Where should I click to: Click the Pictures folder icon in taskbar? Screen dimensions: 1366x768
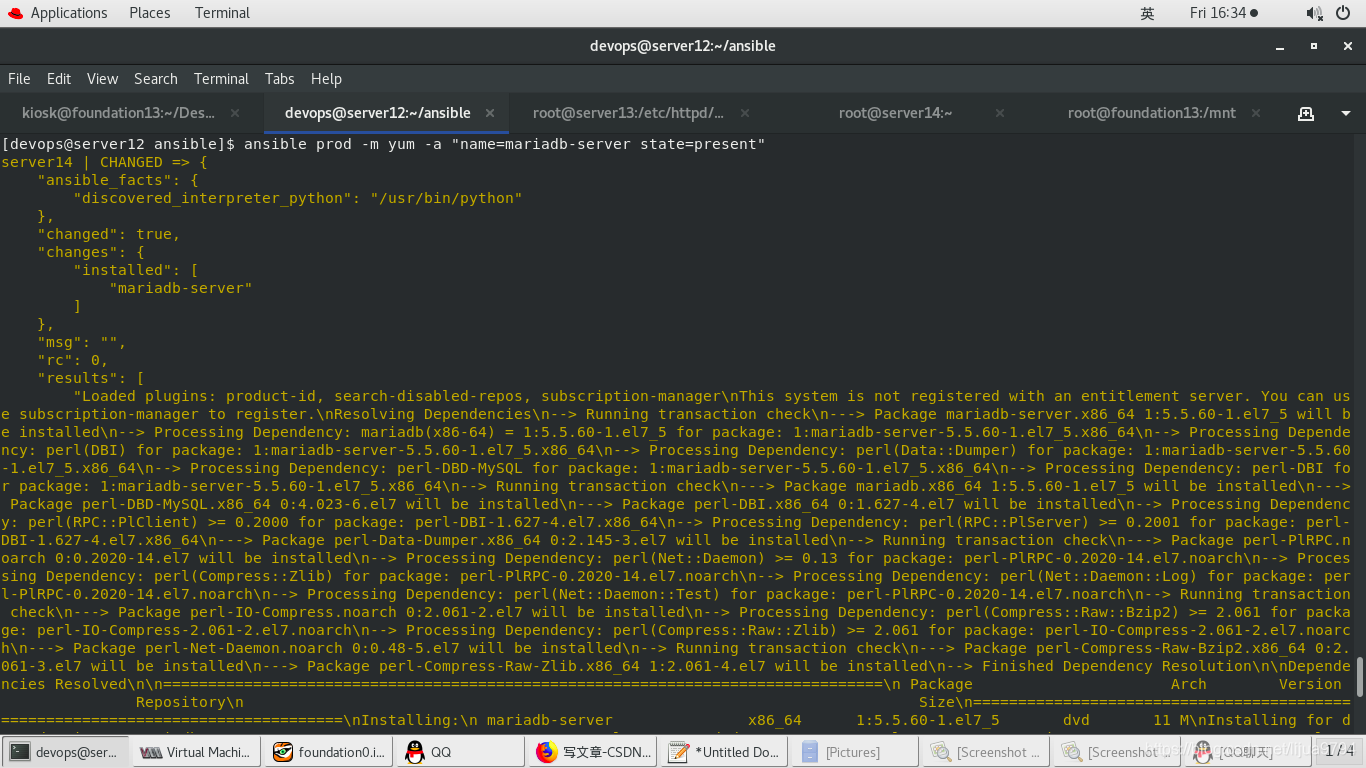(x=810, y=752)
